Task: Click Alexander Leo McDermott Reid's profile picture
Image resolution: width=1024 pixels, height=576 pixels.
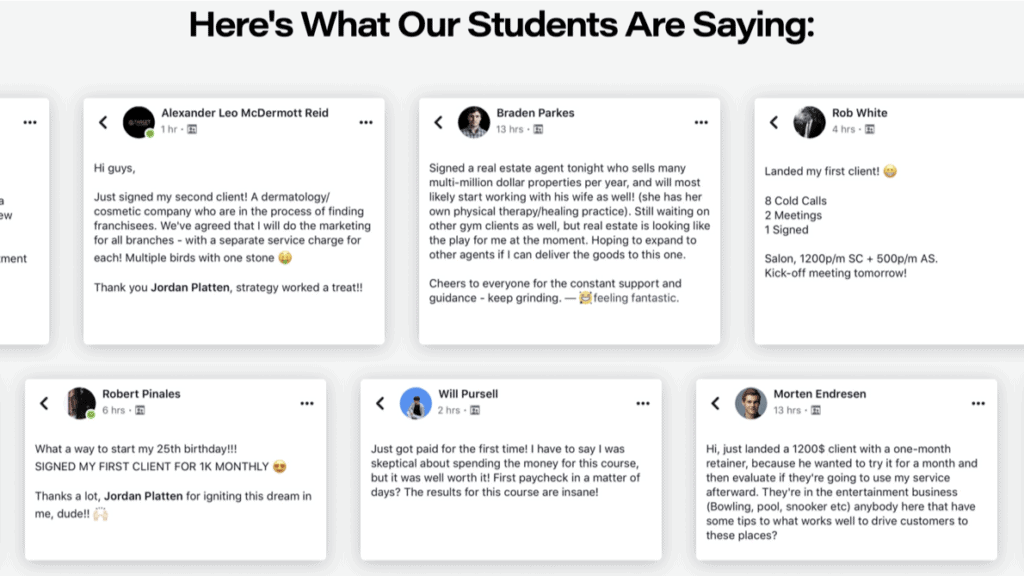Action: (x=139, y=122)
